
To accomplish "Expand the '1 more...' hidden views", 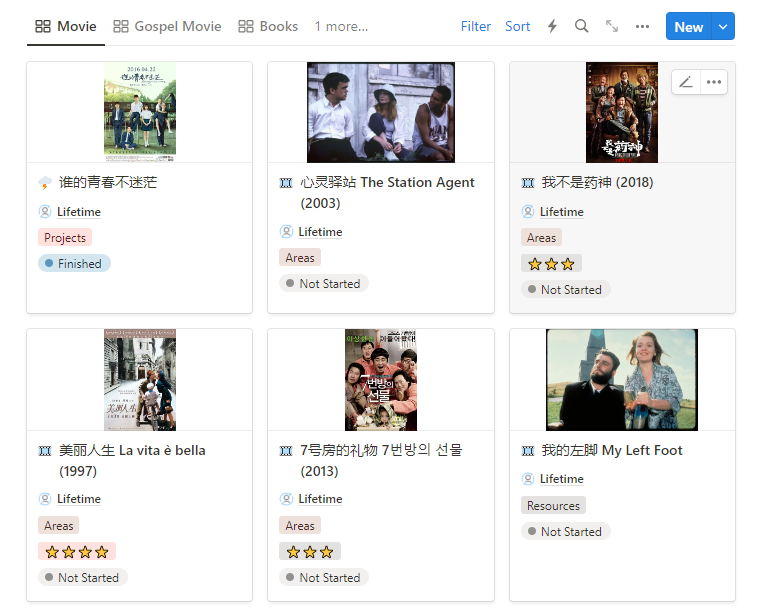I will tap(341, 27).
